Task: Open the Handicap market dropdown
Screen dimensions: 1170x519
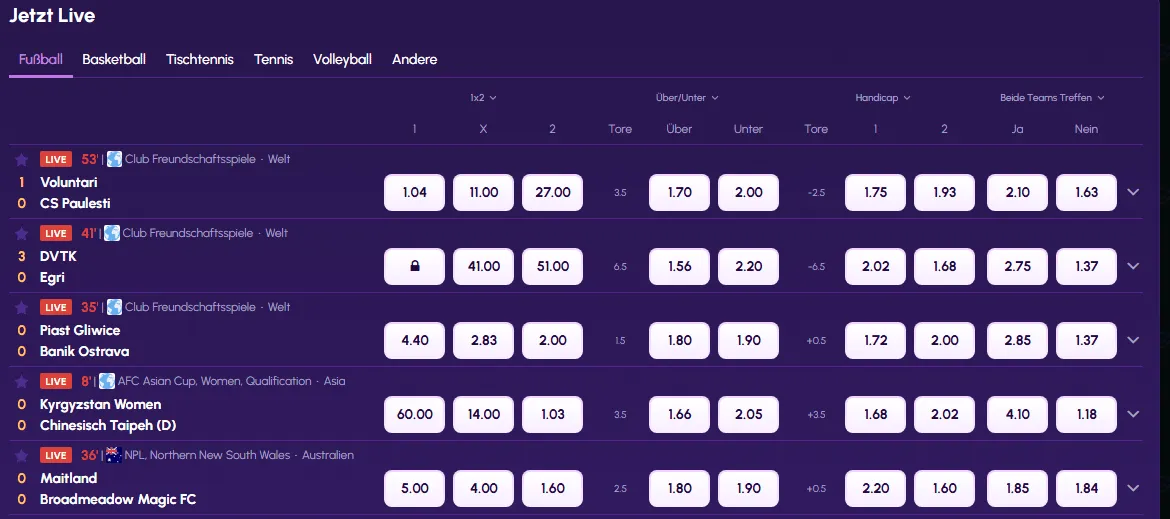Action: coord(883,98)
